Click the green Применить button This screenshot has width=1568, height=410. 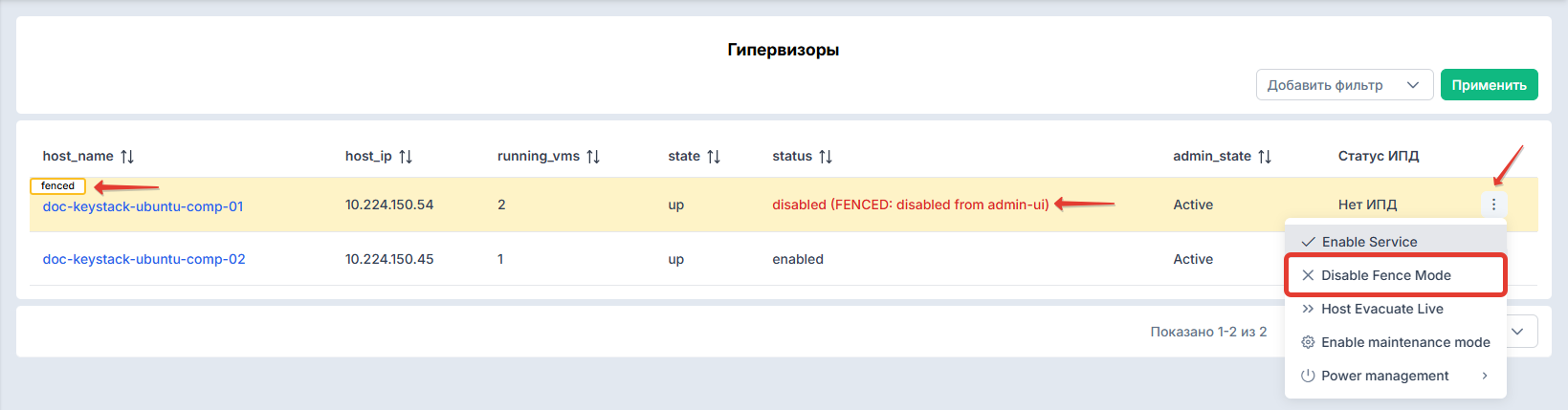1489,85
